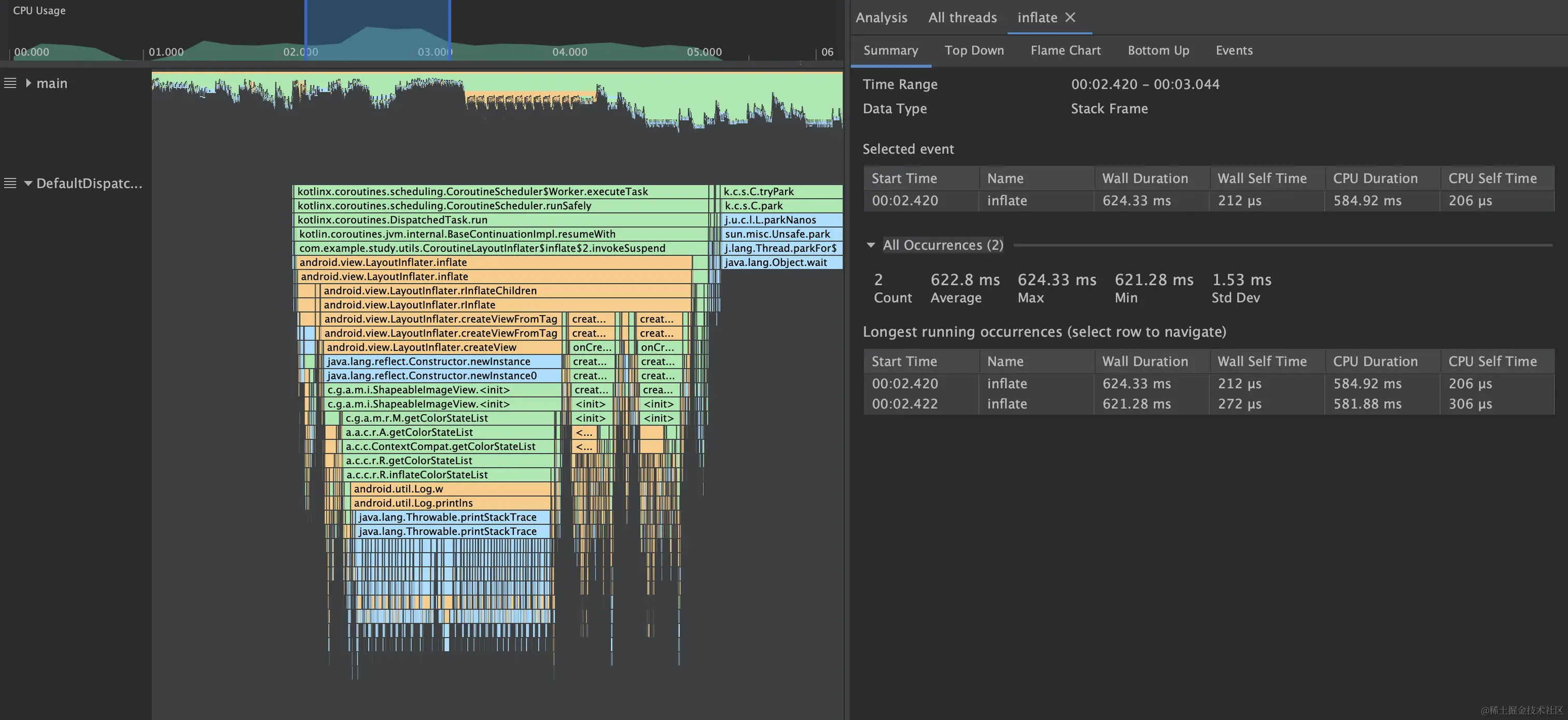Open the Events tab
Viewport: 1568px width, 720px height.
[x=1234, y=50]
